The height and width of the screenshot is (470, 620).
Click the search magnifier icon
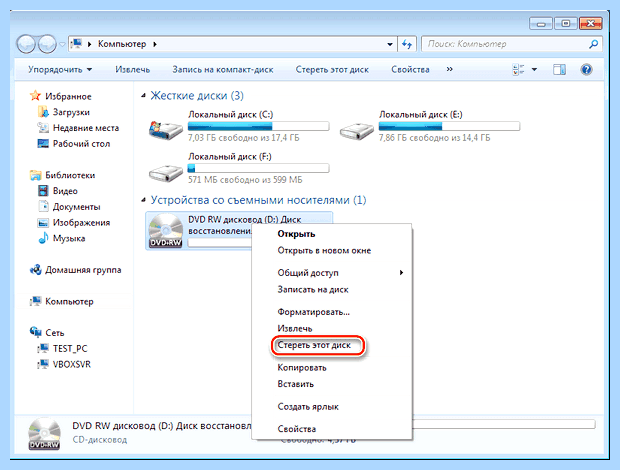tap(593, 44)
